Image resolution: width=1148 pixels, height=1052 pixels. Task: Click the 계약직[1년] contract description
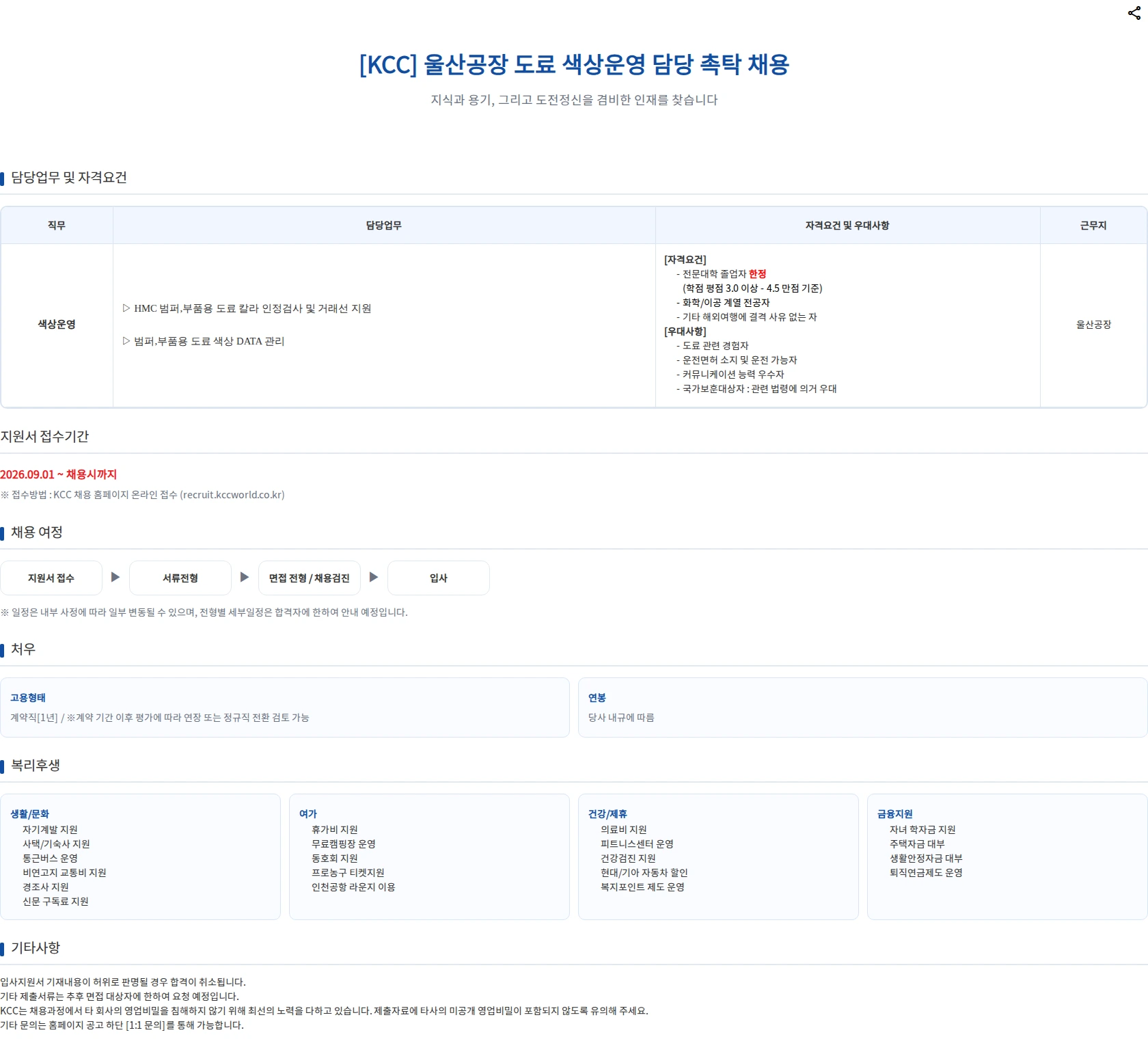[x=160, y=718]
